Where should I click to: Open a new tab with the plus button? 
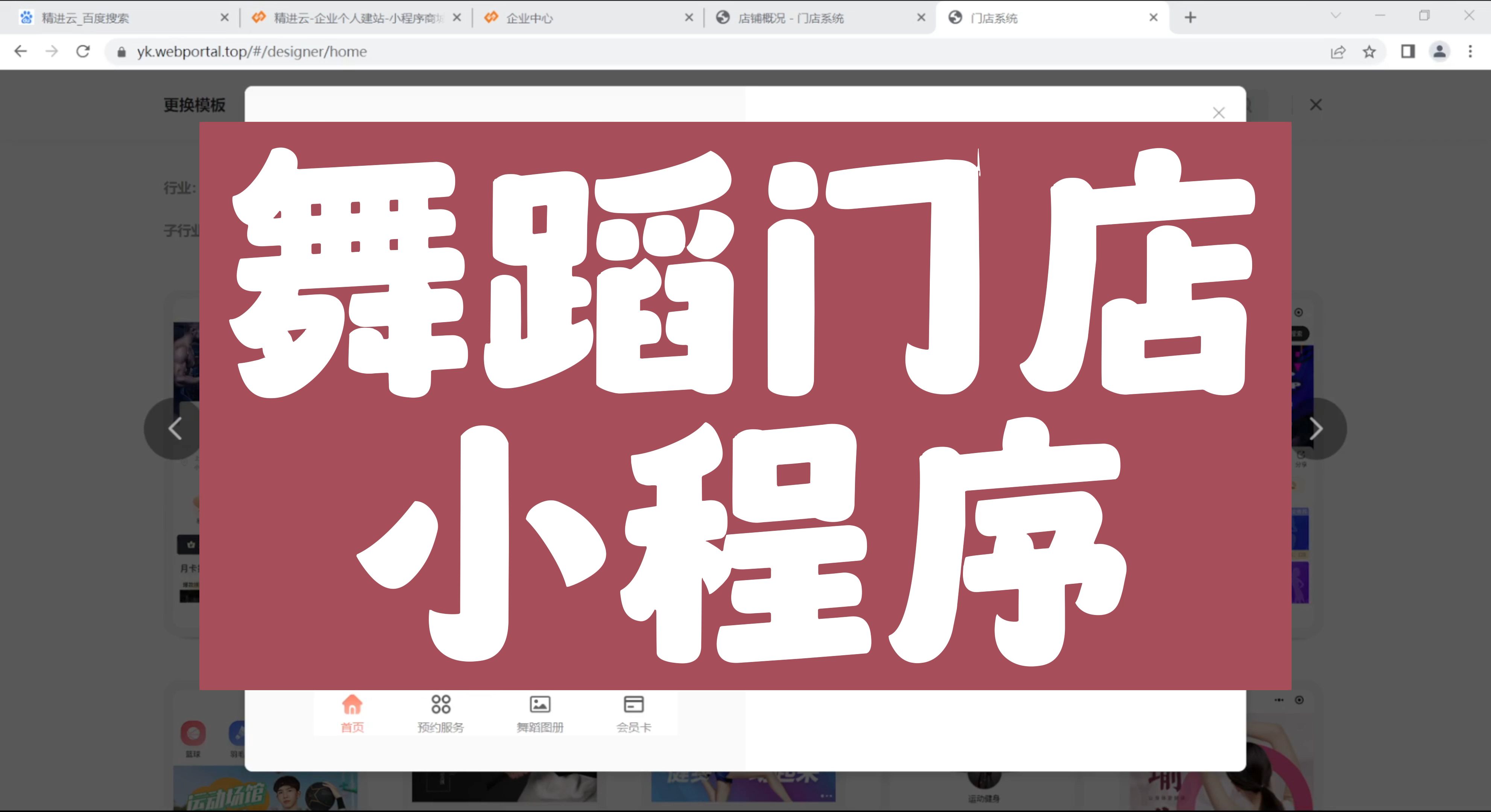[1190, 17]
